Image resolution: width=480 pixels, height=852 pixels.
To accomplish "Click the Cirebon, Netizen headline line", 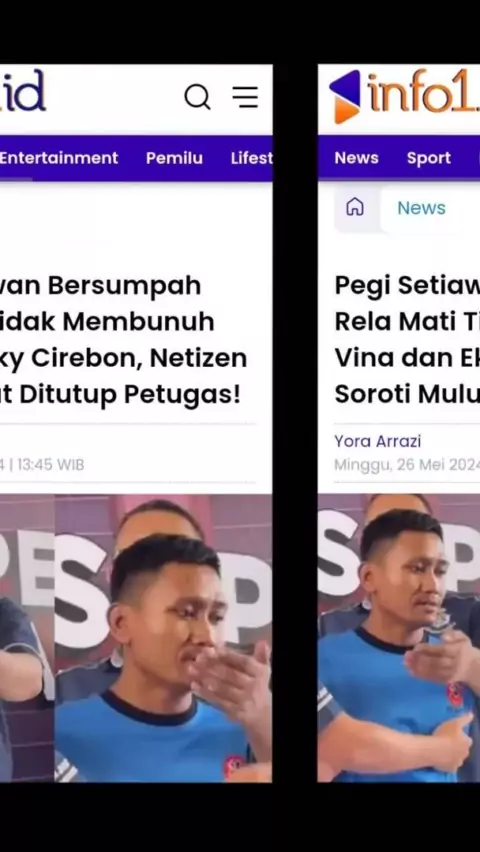I will pos(123,359).
